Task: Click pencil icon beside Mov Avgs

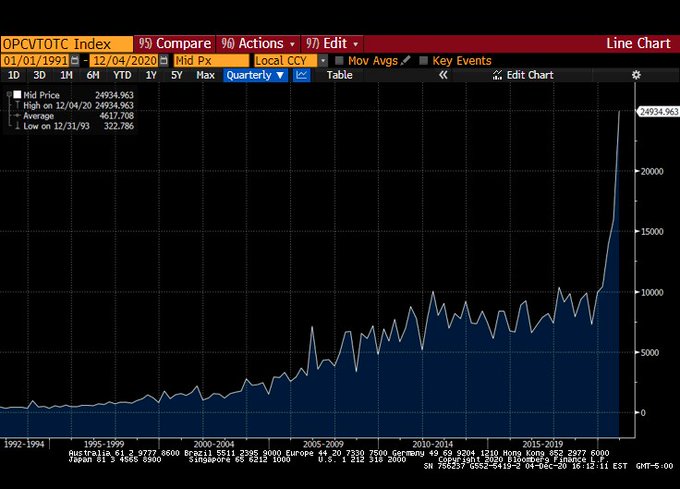Action: (x=405, y=60)
